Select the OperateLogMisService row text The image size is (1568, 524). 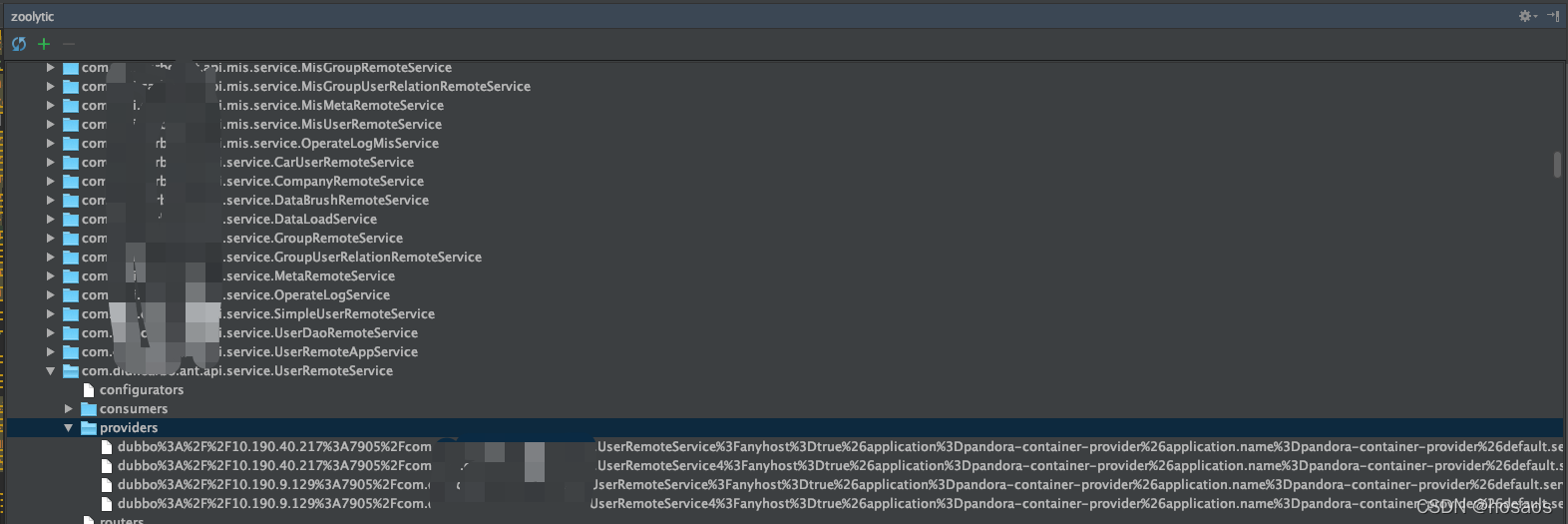point(260,144)
